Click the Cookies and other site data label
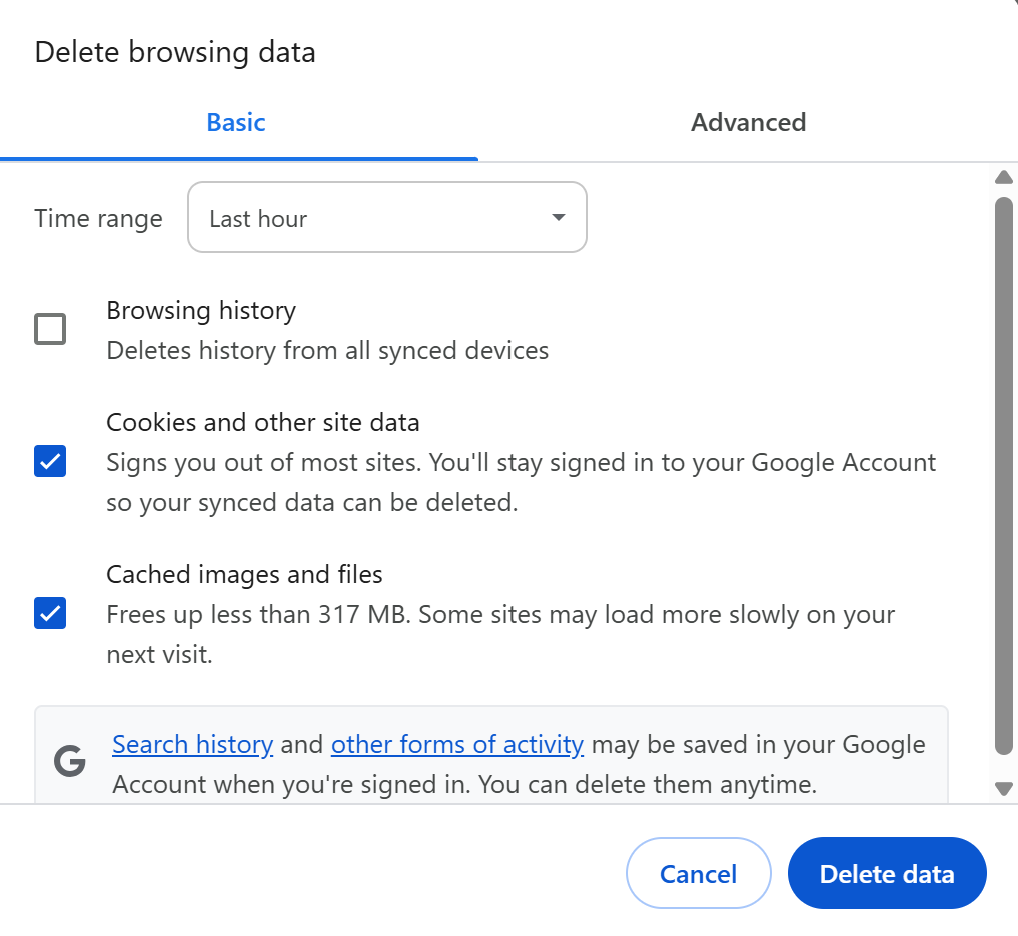The image size is (1018, 936). pos(263,423)
